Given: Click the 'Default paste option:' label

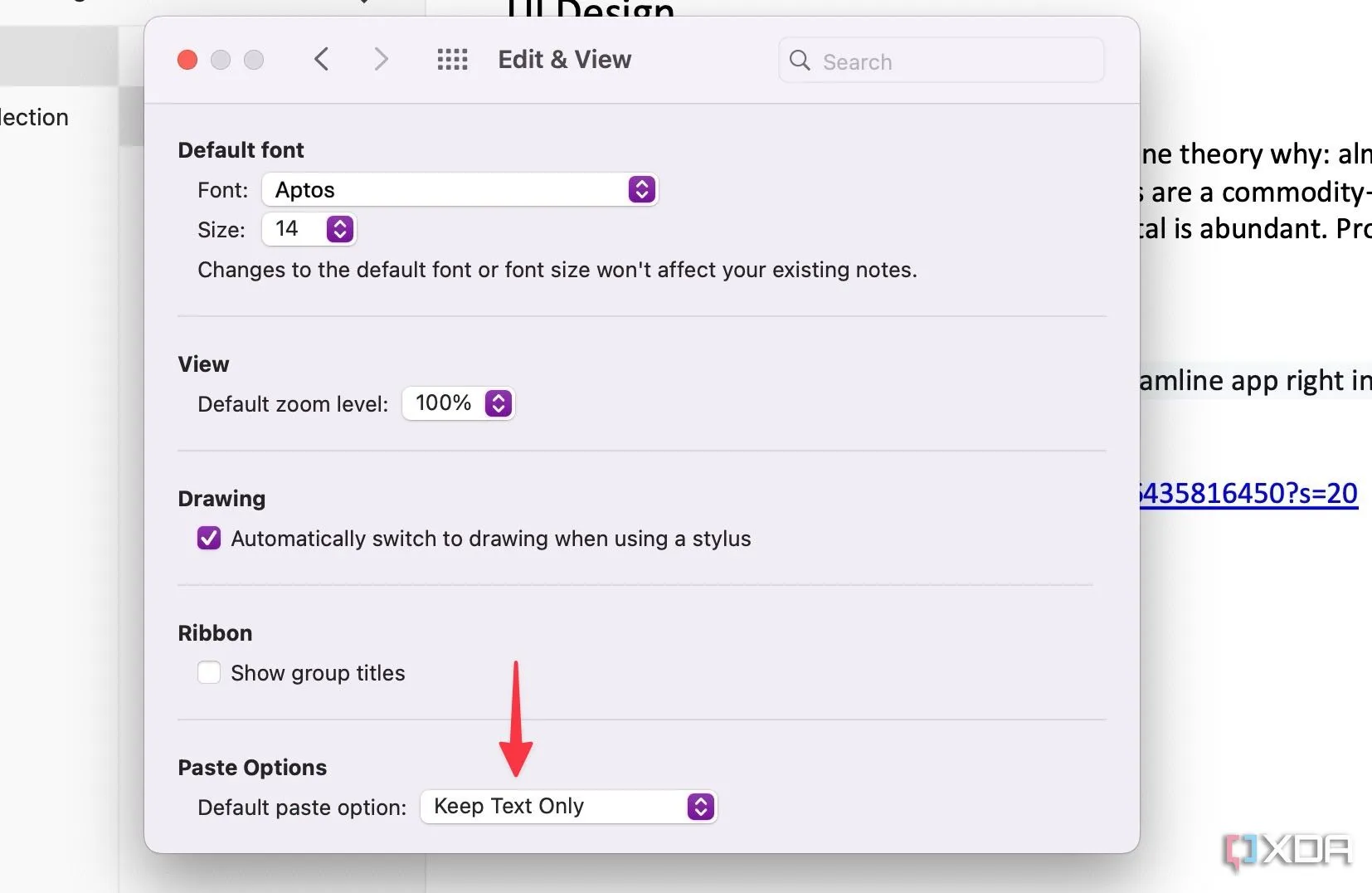Looking at the screenshot, I should pos(302,808).
